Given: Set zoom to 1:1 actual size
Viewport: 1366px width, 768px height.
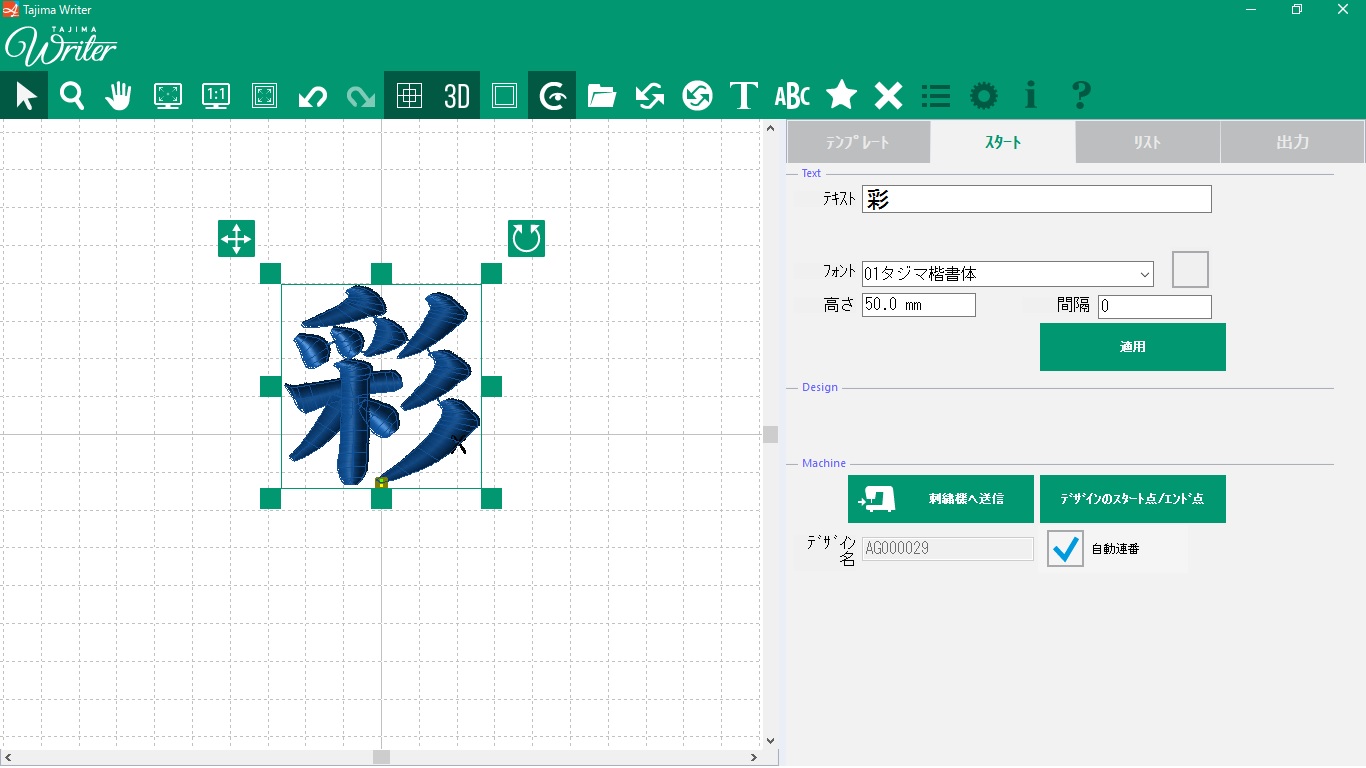Looking at the screenshot, I should [x=216, y=95].
